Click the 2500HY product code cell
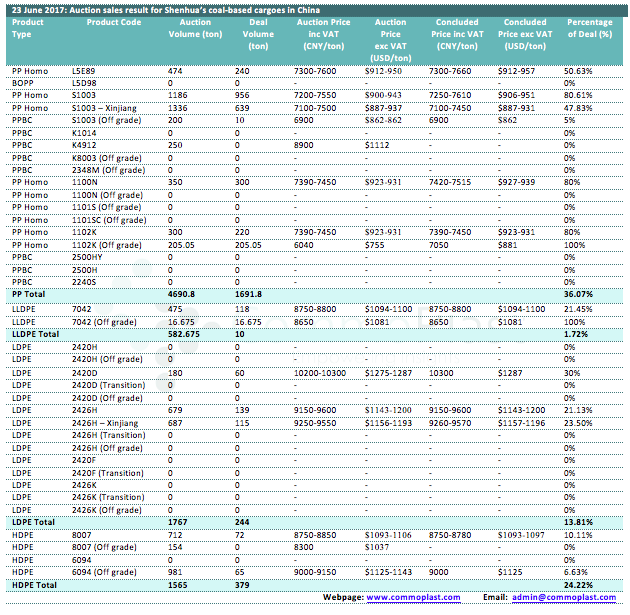The height and width of the screenshot is (615, 630). pyautogui.click(x=88, y=257)
